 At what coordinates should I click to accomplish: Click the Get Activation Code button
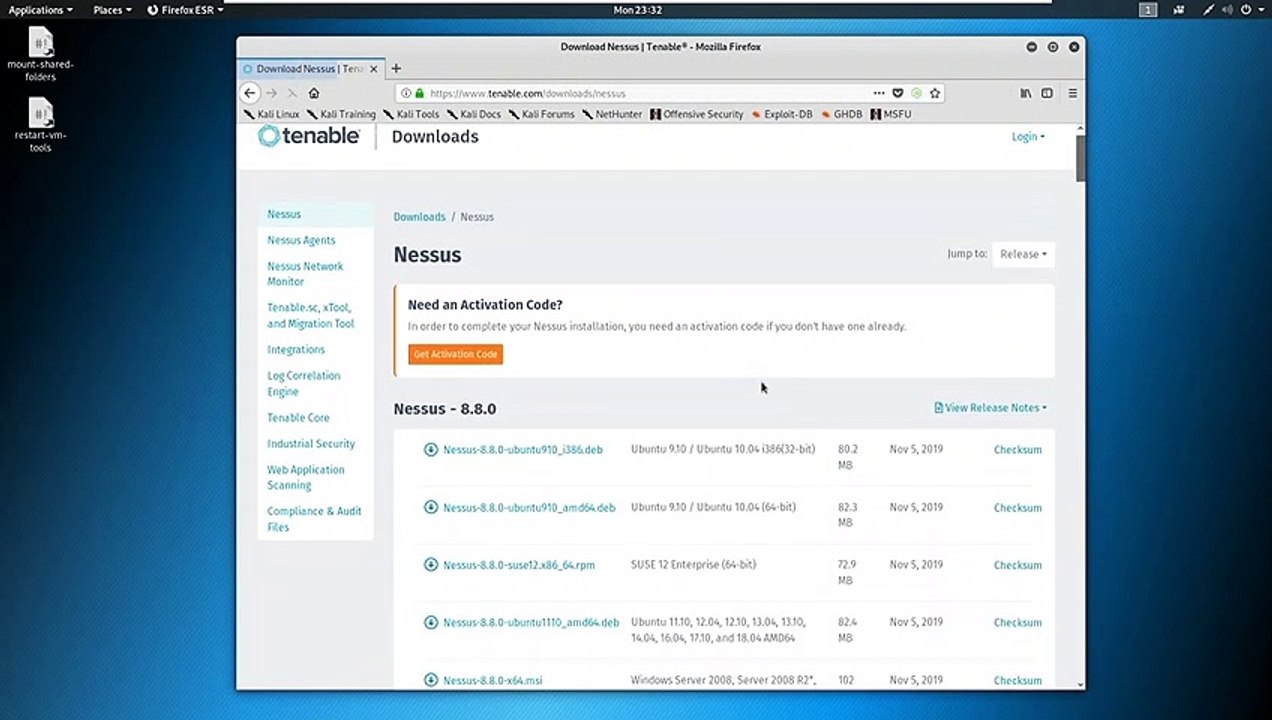click(455, 354)
